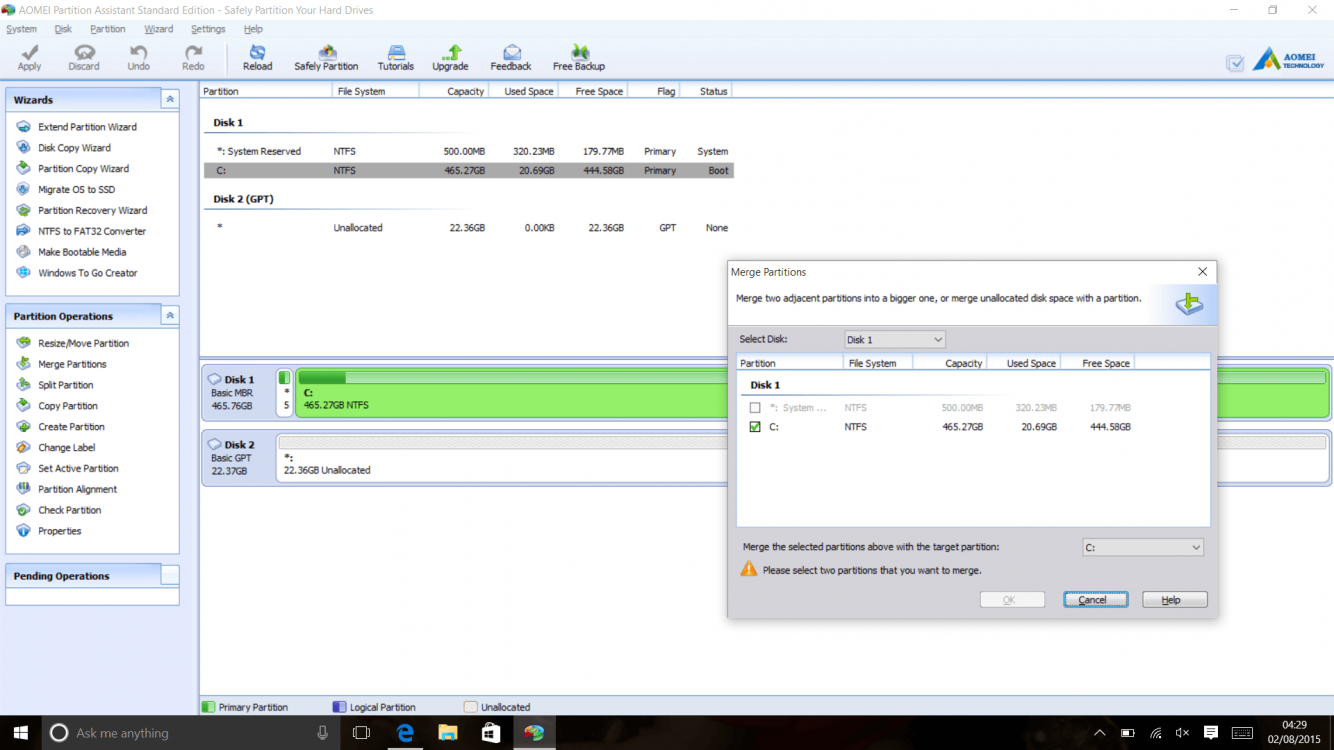Open the target partition C: dropdown
Image resolution: width=1334 pixels, height=750 pixels.
1143,548
